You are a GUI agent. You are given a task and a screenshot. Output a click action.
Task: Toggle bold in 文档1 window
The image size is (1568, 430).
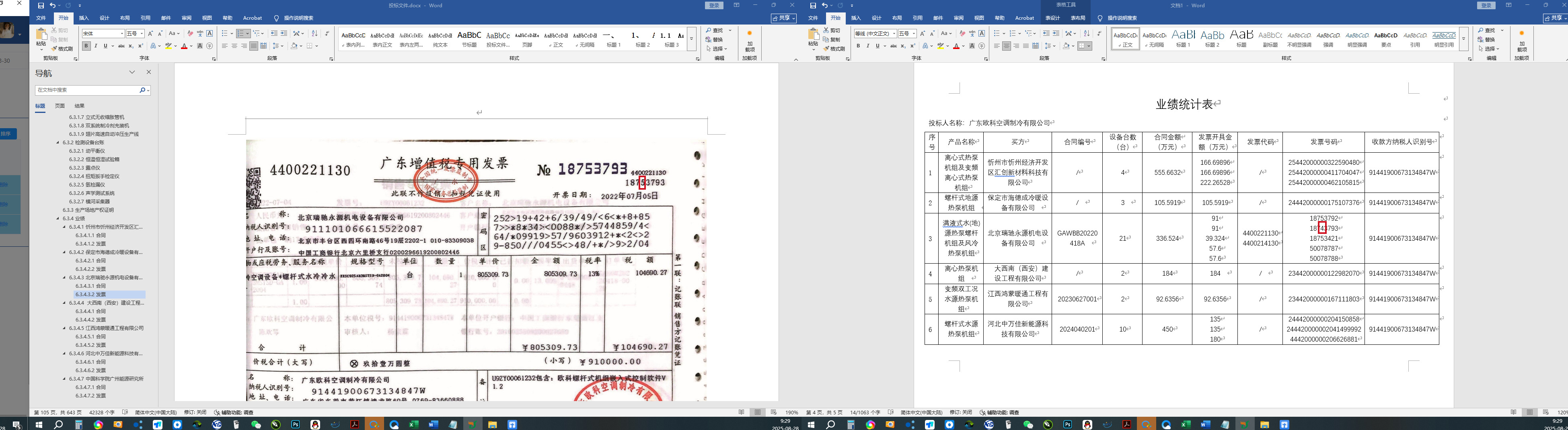[x=858, y=46]
